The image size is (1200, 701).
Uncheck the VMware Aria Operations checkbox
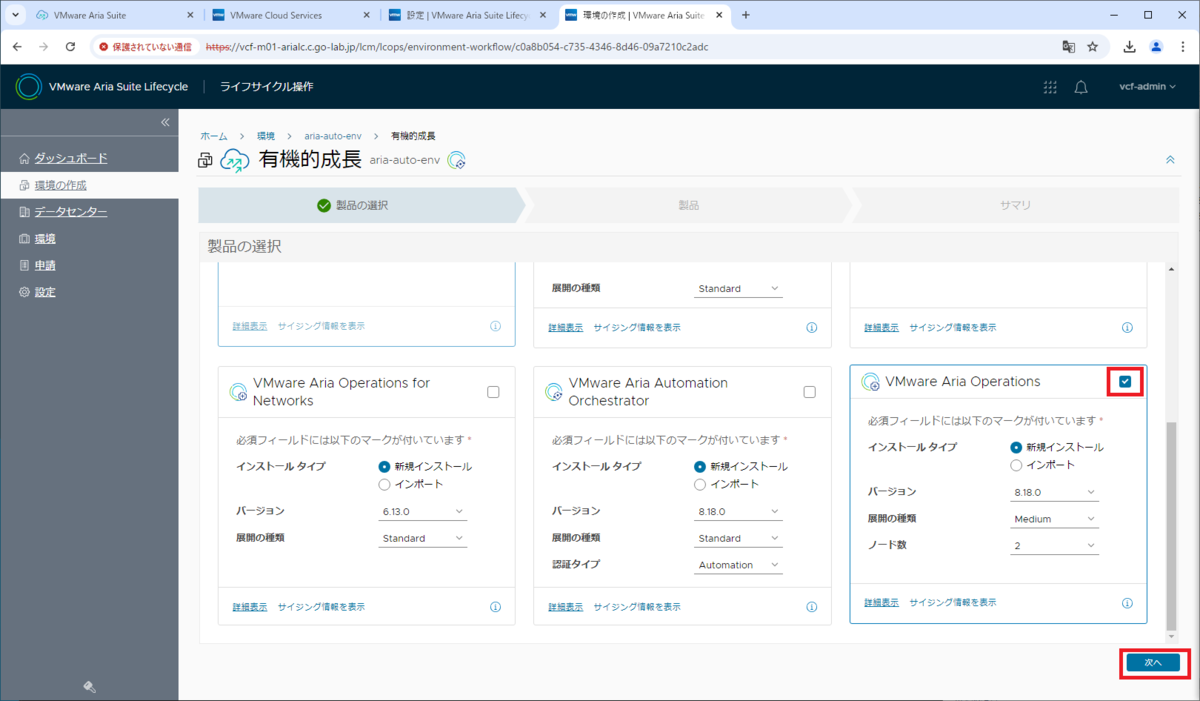click(1126, 381)
